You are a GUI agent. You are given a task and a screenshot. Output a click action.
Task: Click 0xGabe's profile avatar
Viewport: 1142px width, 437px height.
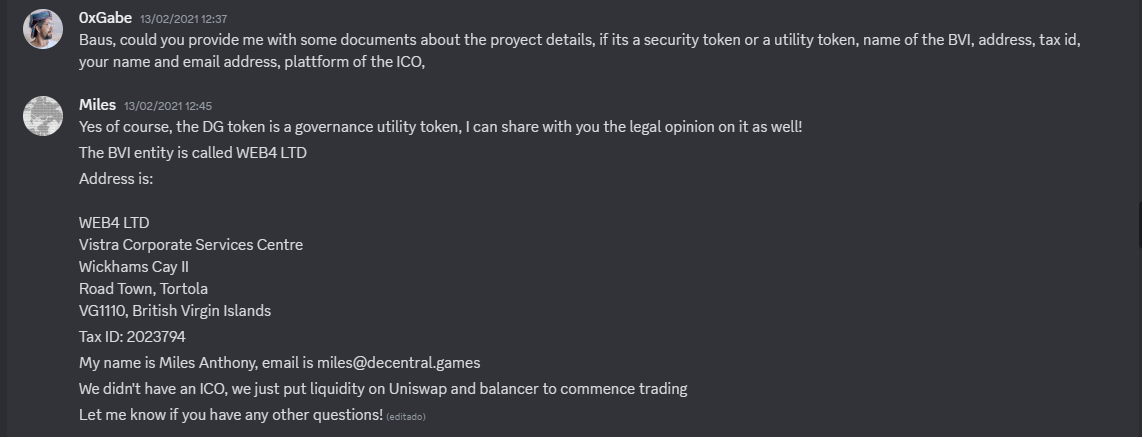[43, 29]
